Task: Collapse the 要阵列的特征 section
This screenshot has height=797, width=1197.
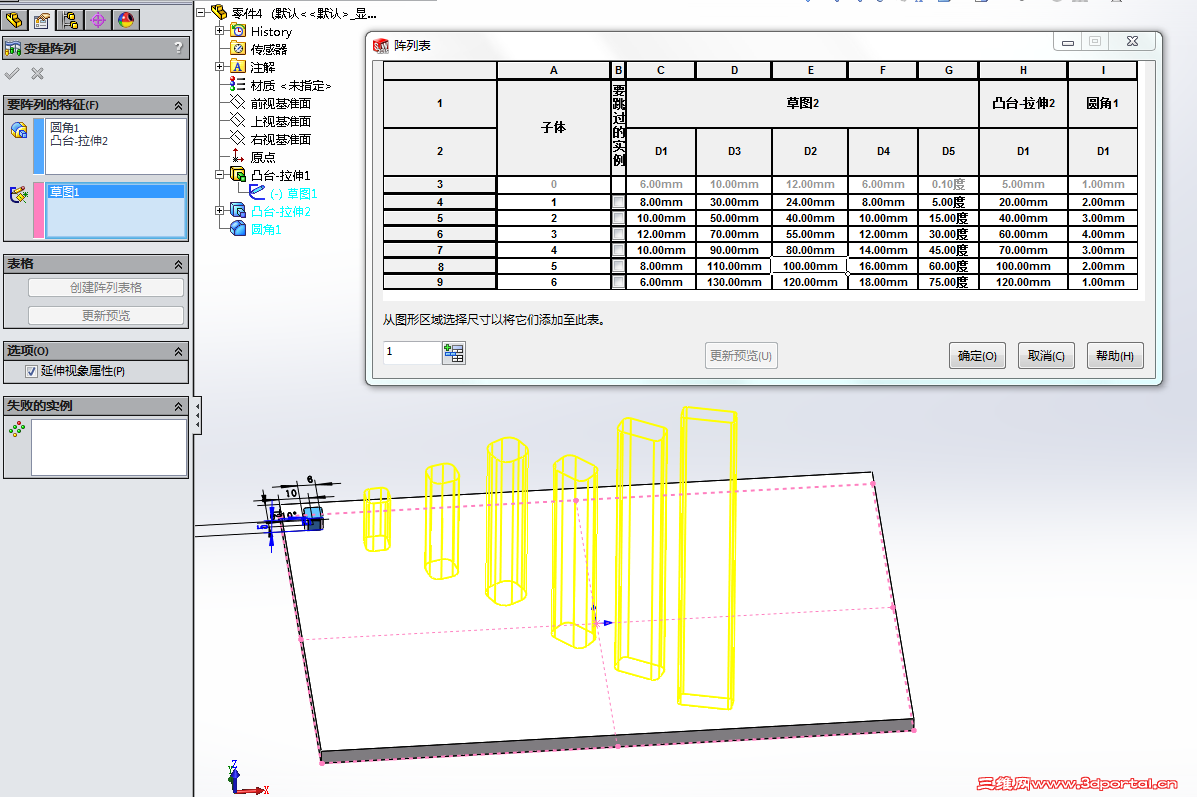Action: tap(179, 105)
